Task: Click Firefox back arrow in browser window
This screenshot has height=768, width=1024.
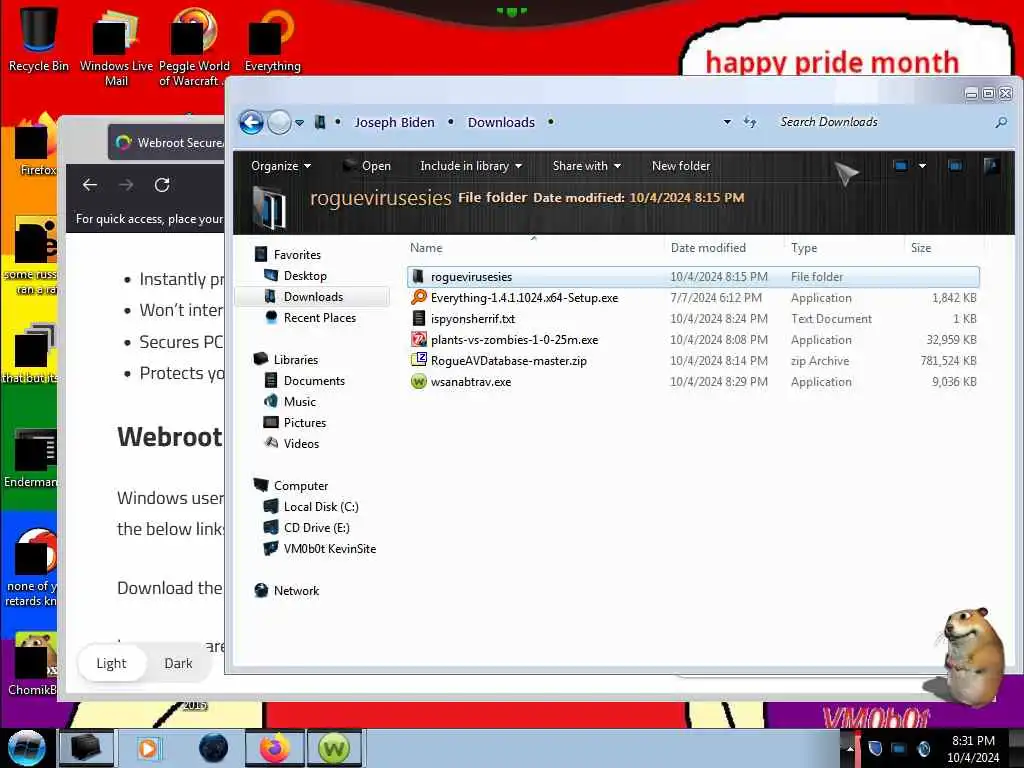Action: pos(90,185)
